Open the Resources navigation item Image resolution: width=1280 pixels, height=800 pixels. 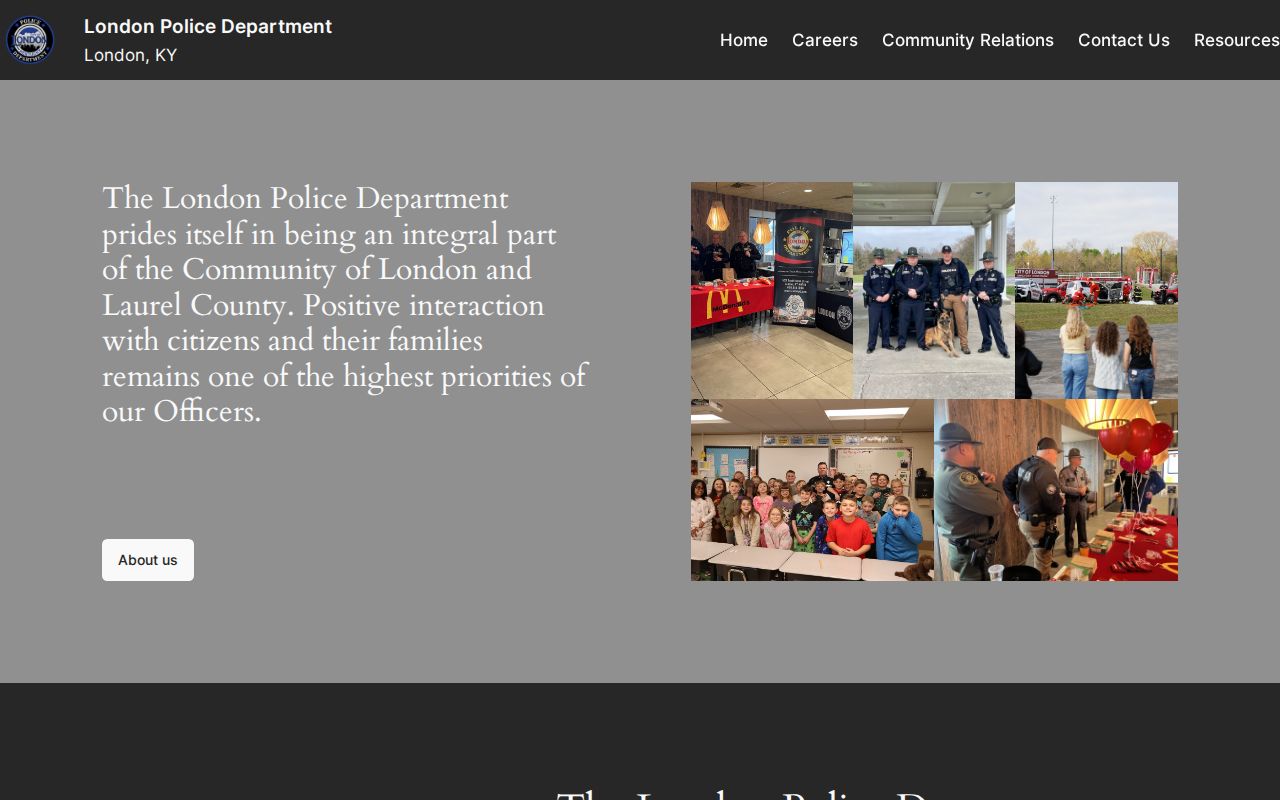pos(1237,40)
